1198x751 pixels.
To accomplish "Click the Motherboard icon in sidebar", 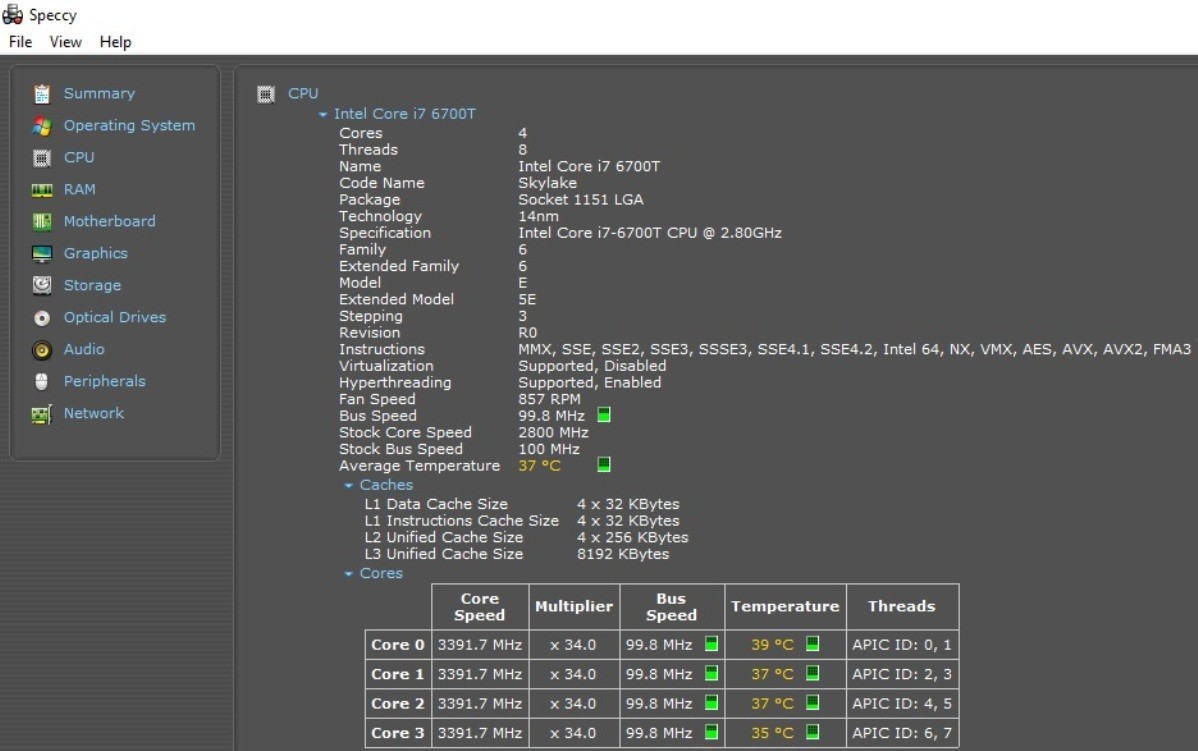I will pyautogui.click(x=42, y=222).
